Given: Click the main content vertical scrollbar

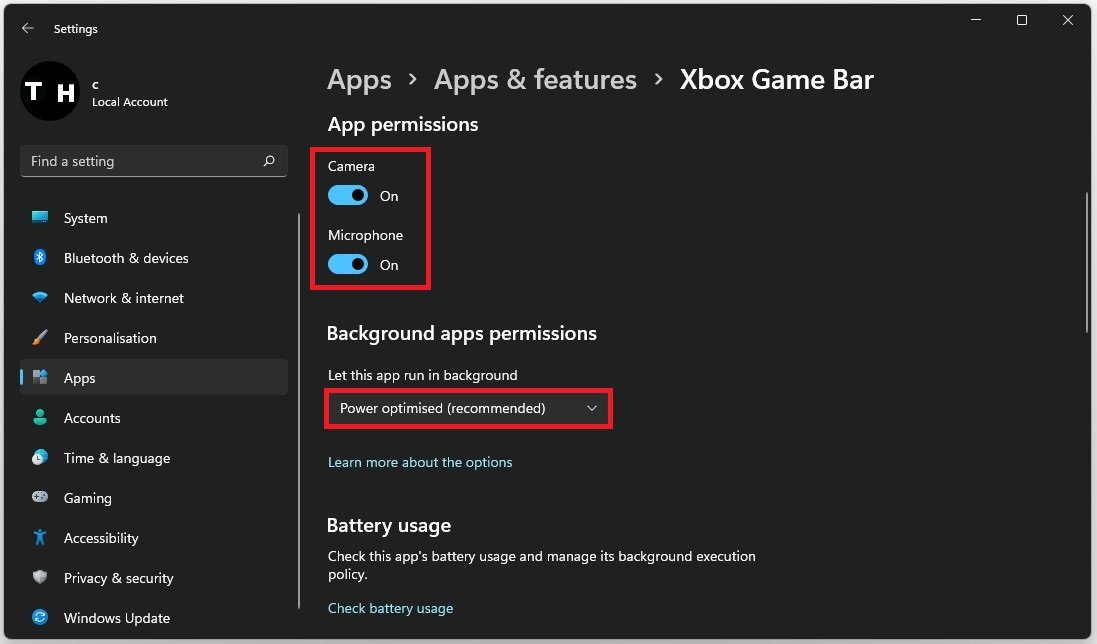Looking at the screenshot, I should (x=1088, y=262).
